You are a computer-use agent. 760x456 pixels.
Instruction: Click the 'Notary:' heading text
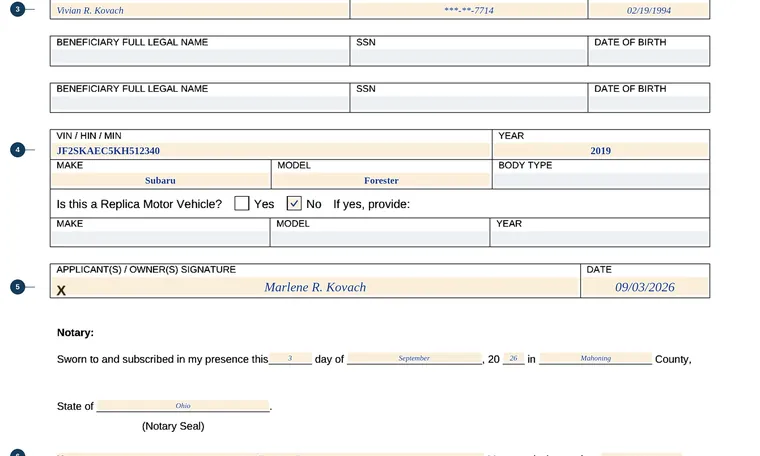click(75, 332)
